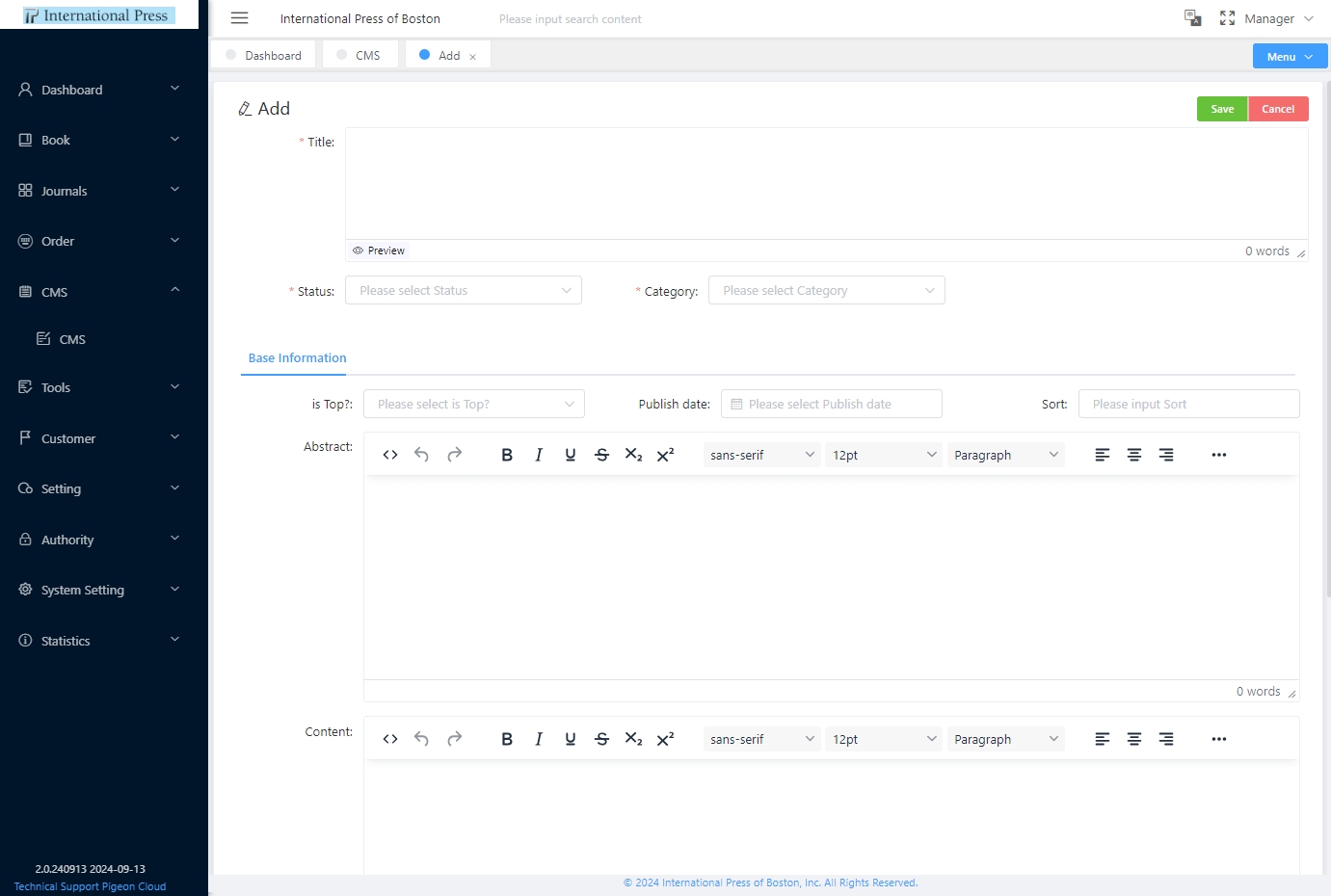1331x896 pixels.
Task: Apply italic in the Abstract editor
Action: click(539, 455)
